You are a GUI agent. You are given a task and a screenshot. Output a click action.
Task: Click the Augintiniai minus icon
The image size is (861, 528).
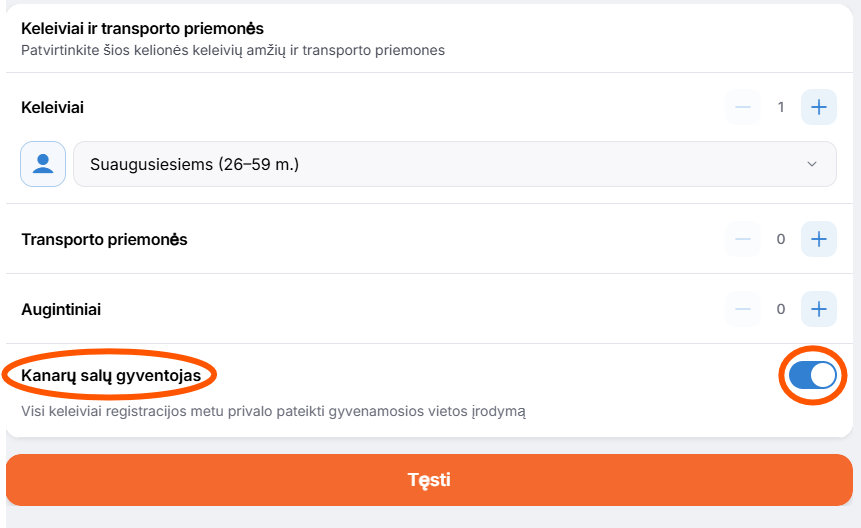(x=743, y=309)
